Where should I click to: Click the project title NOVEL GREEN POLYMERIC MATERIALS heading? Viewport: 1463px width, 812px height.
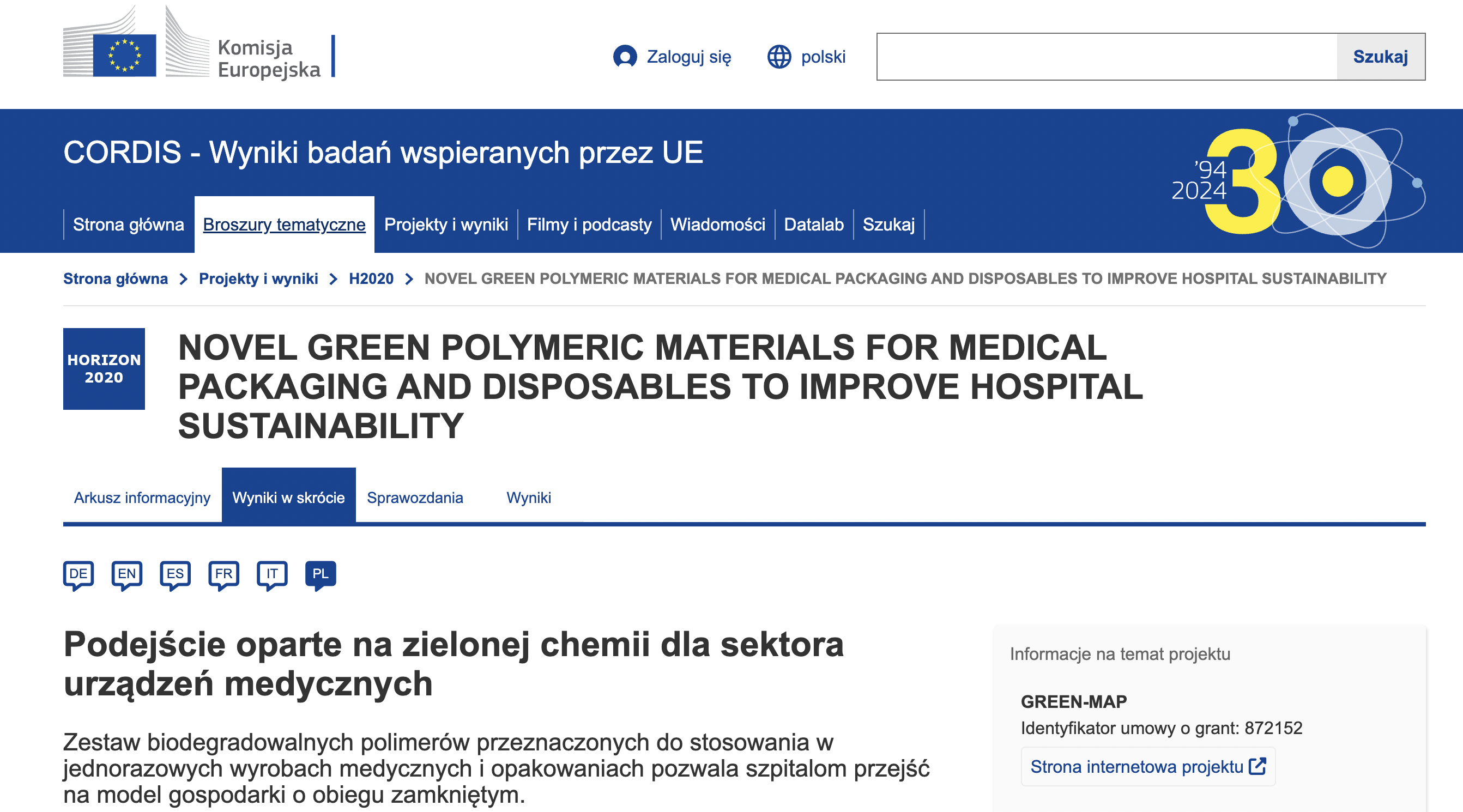click(661, 386)
